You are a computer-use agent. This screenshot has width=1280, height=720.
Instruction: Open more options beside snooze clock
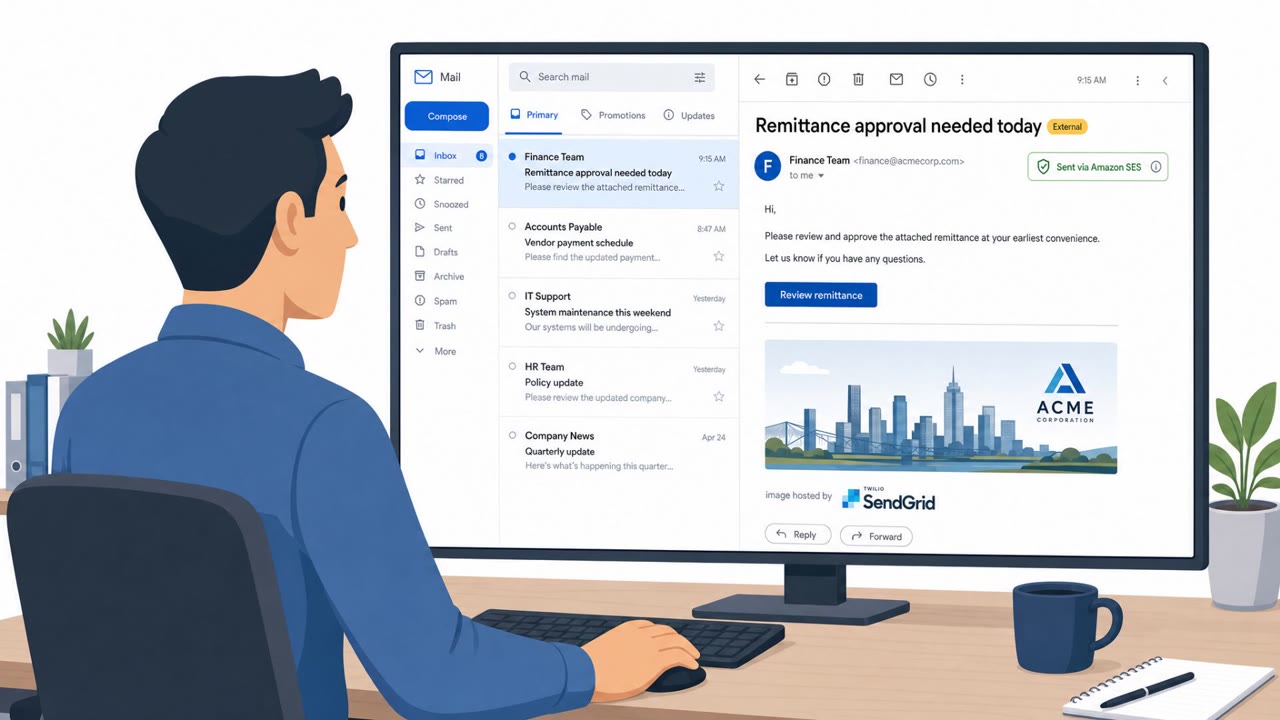coord(962,80)
